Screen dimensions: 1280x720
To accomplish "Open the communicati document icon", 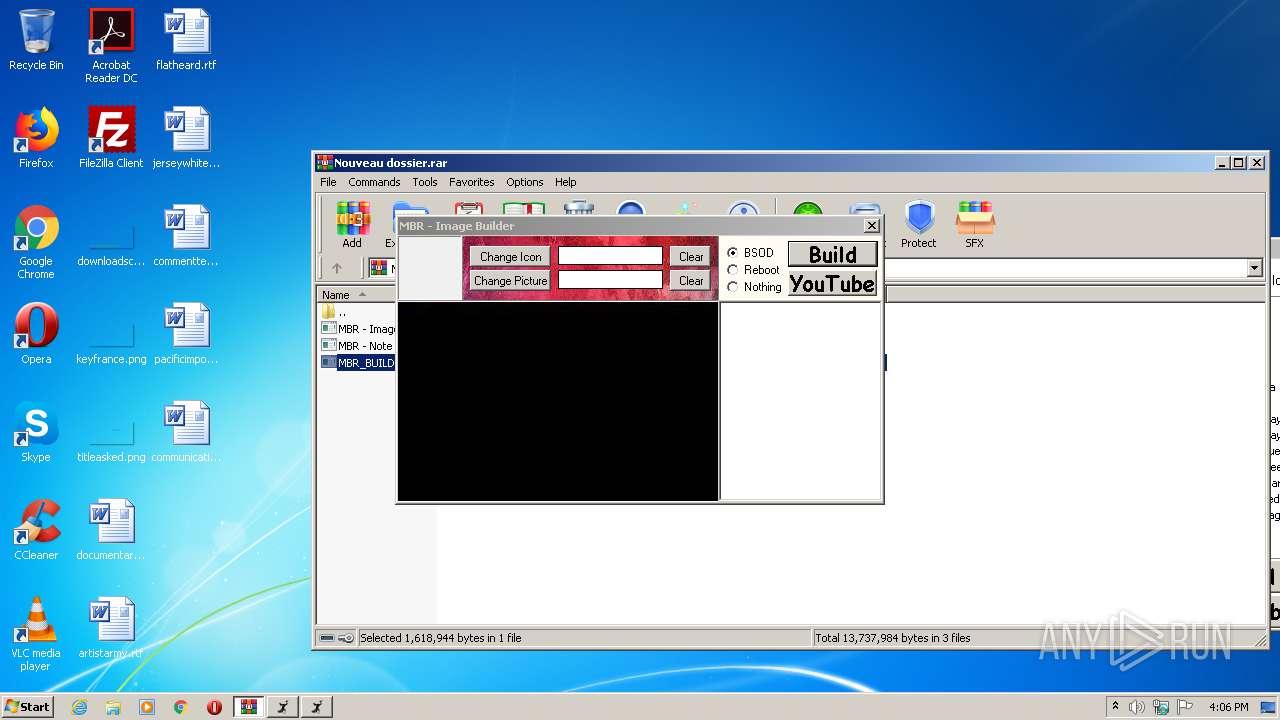I will point(186,433).
